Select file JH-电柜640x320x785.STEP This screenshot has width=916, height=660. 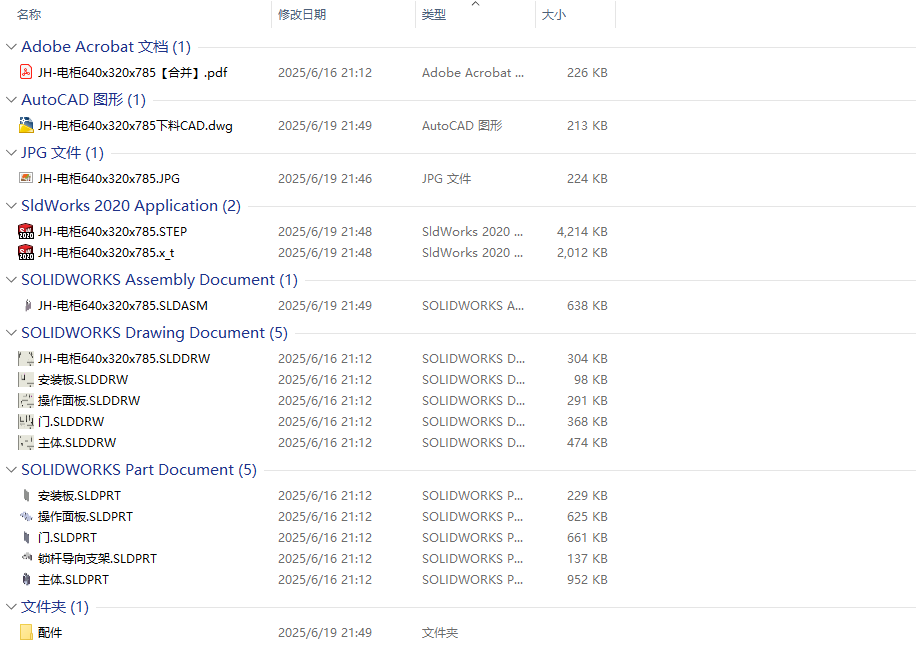tap(112, 231)
